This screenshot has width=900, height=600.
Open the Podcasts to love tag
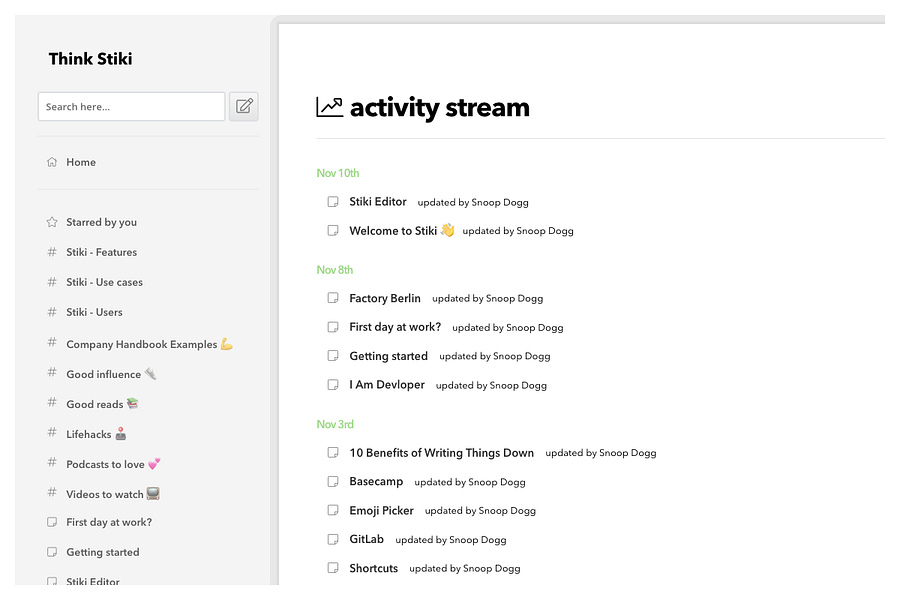[113, 464]
